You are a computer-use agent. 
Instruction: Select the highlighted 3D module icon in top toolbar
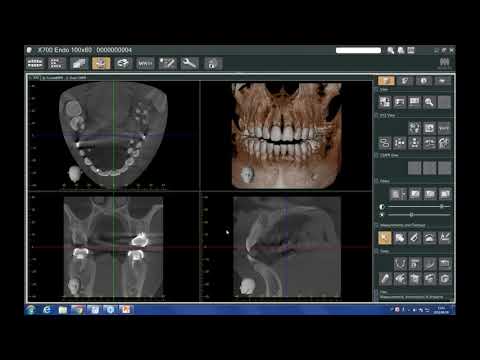click(x=101, y=63)
